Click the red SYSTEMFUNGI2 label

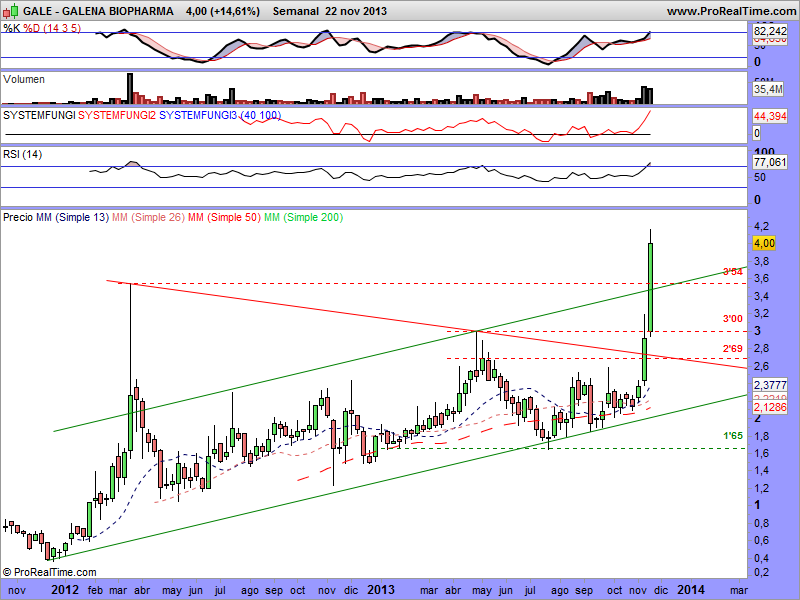tap(117, 115)
